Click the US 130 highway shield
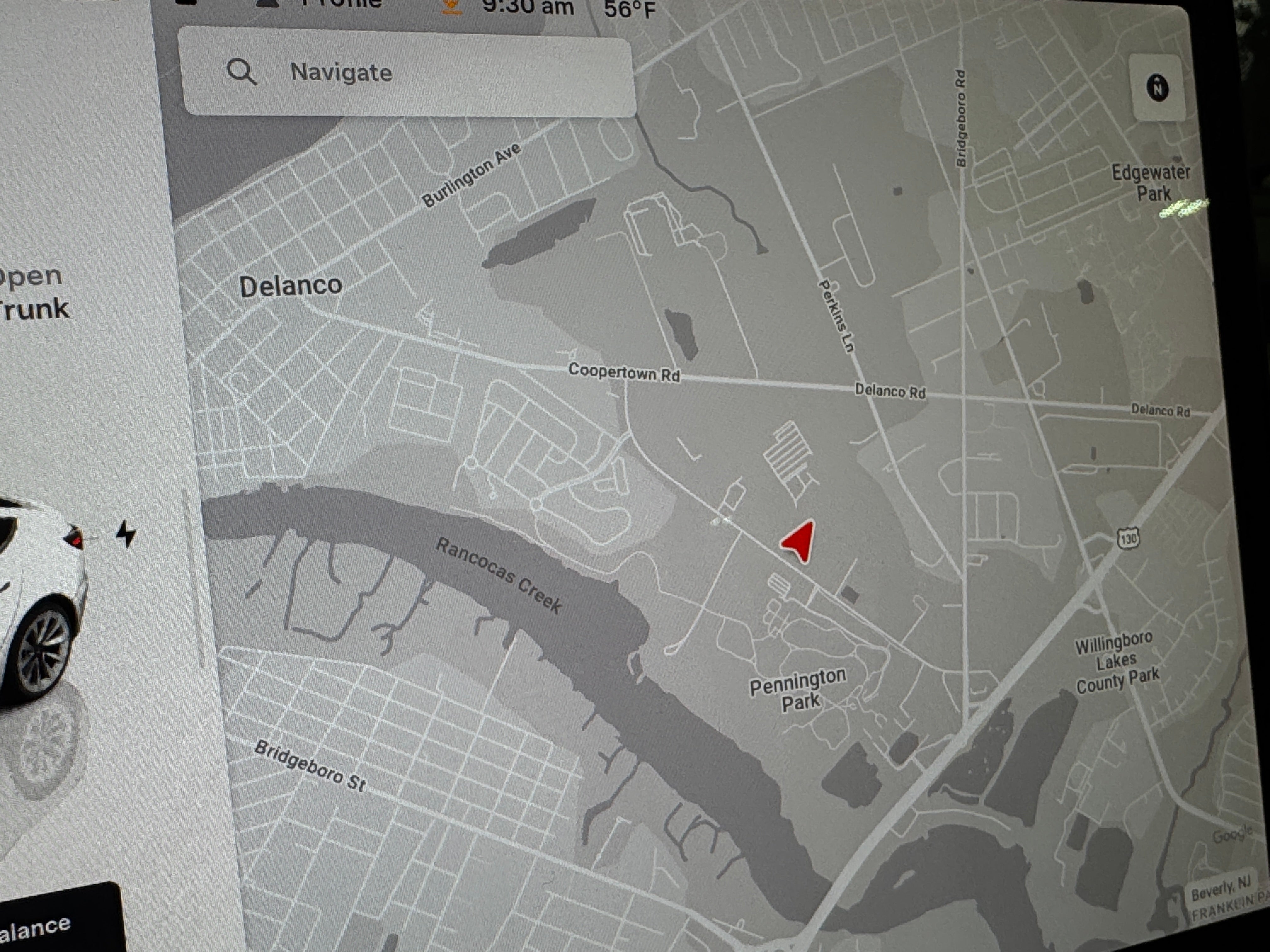This screenshot has height=952, width=1270. click(1128, 538)
